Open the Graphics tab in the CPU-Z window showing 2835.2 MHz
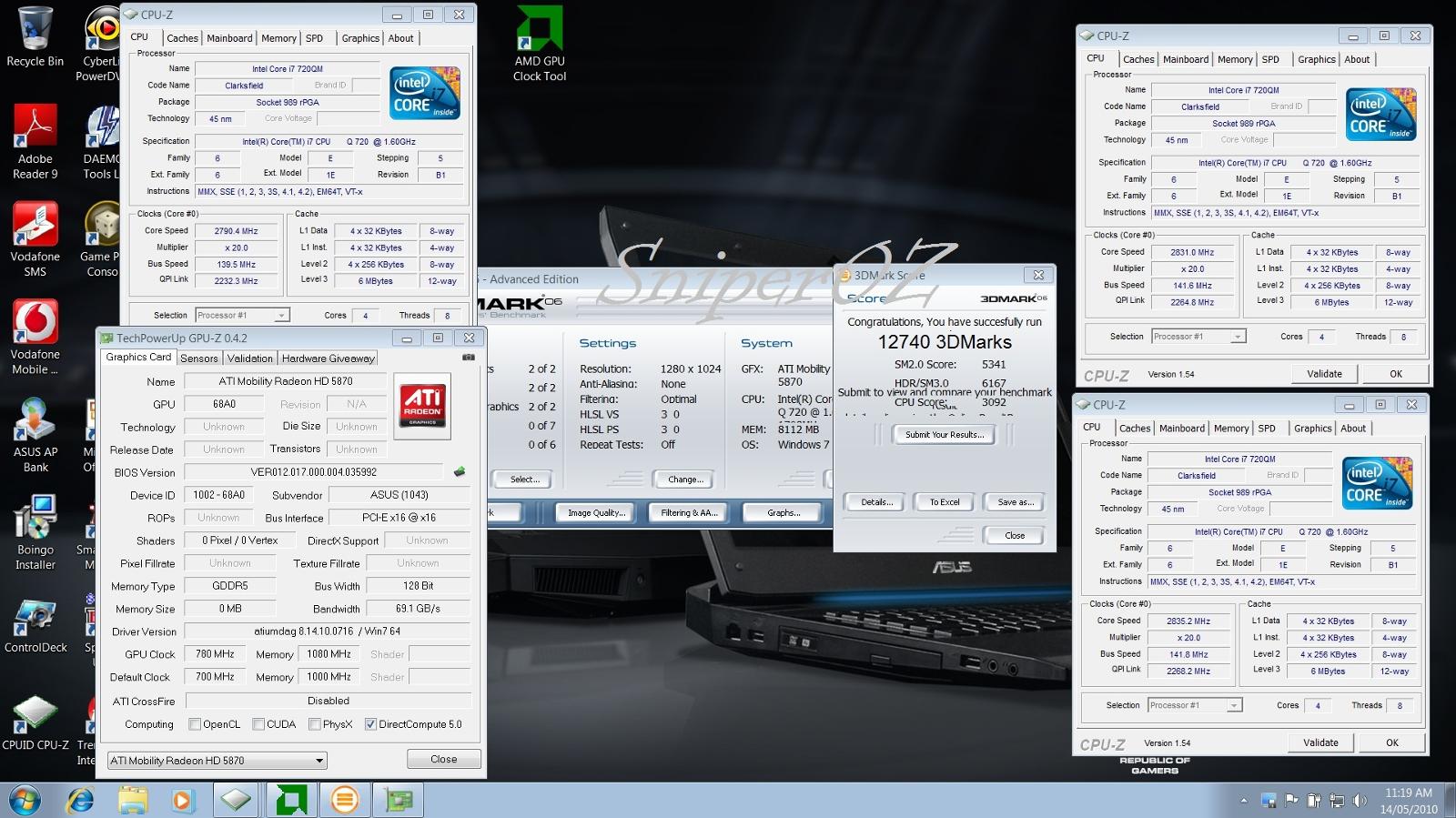The height and width of the screenshot is (818, 1456). 1312,428
